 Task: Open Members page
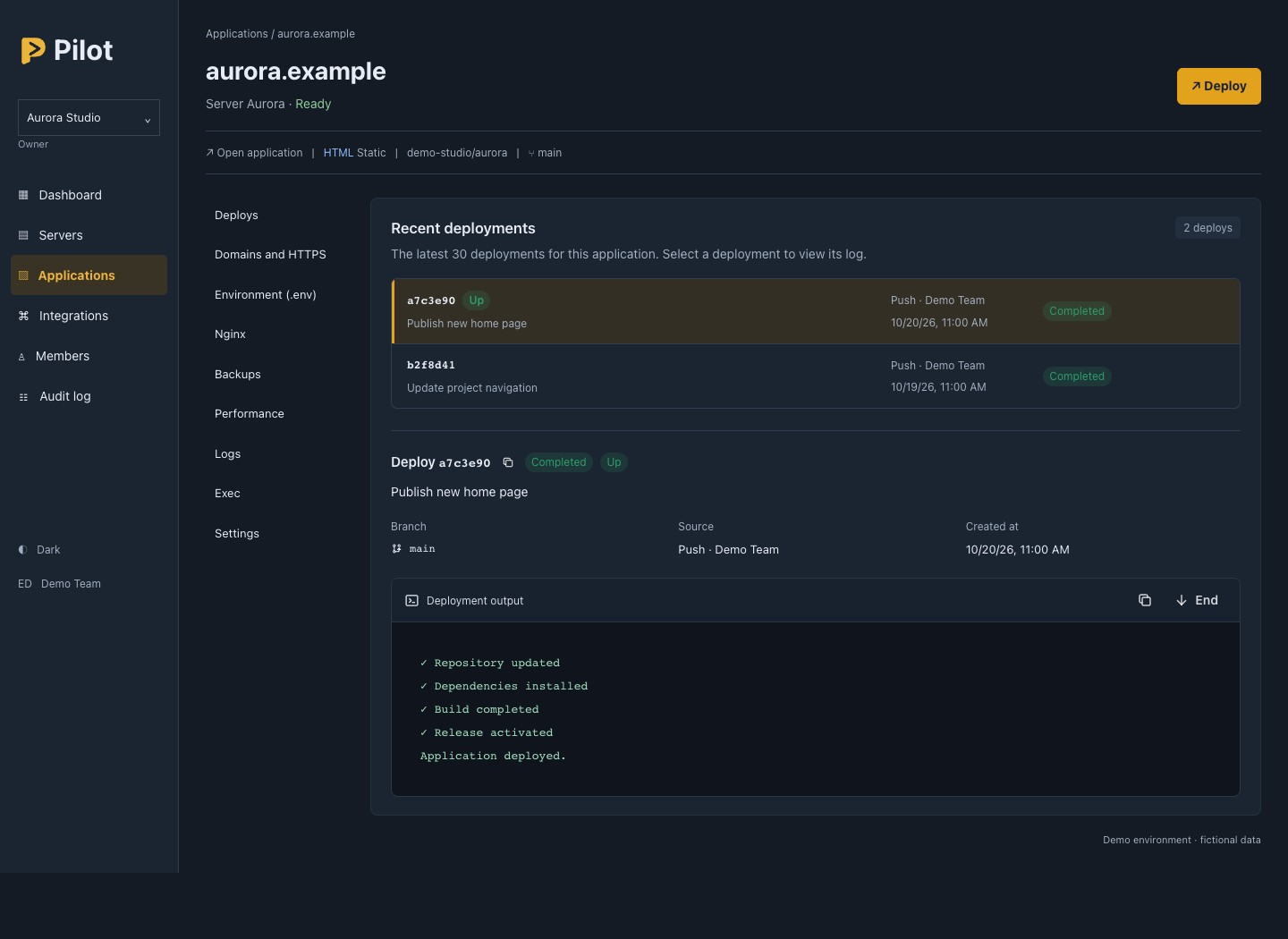pos(89,356)
